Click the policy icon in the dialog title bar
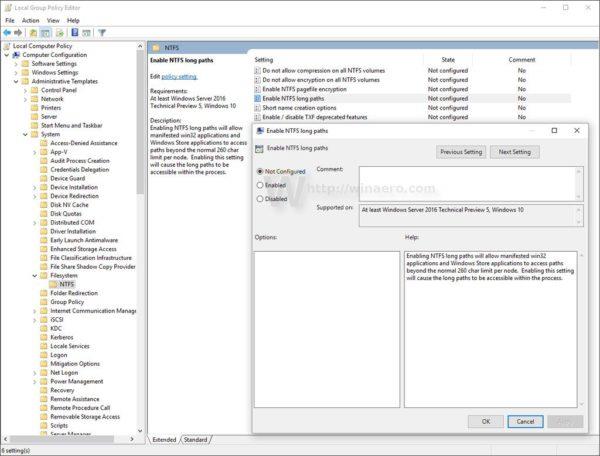Image resolution: width=600 pixels, height=456 pixels. click(x=260, y=131)
